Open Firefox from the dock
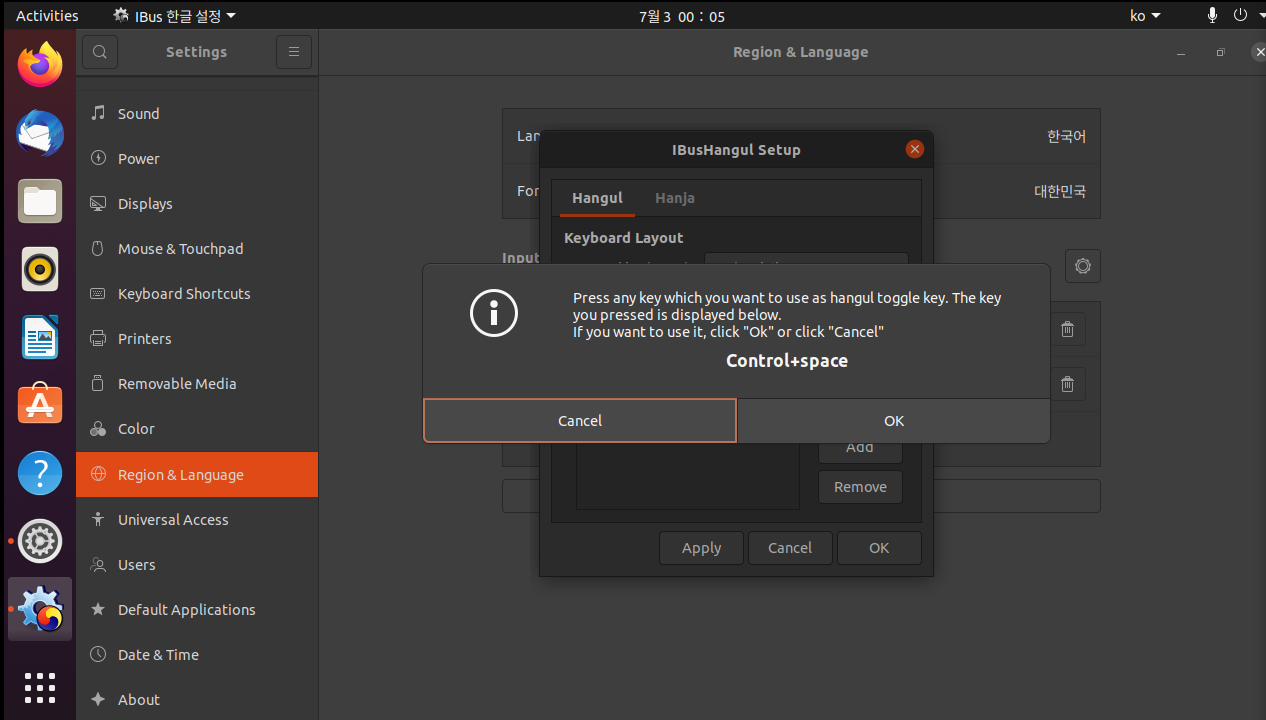The image size is (1266, 720). coord(40,66)
